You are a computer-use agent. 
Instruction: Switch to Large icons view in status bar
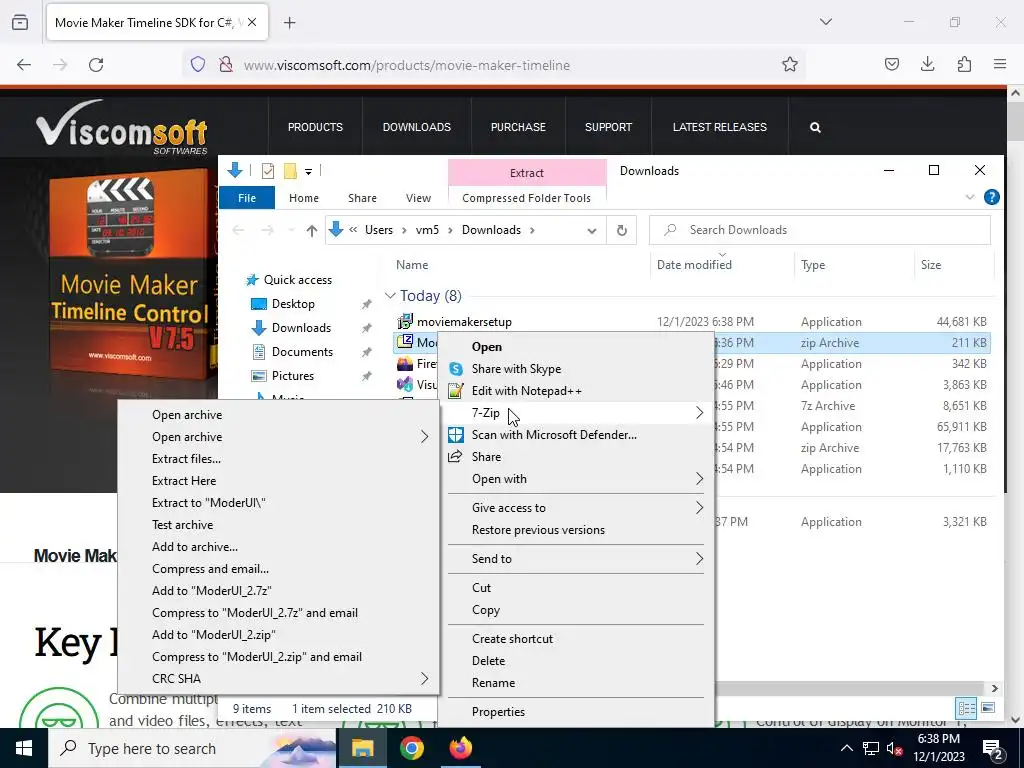pyautogui.click(x=988, y=708)
